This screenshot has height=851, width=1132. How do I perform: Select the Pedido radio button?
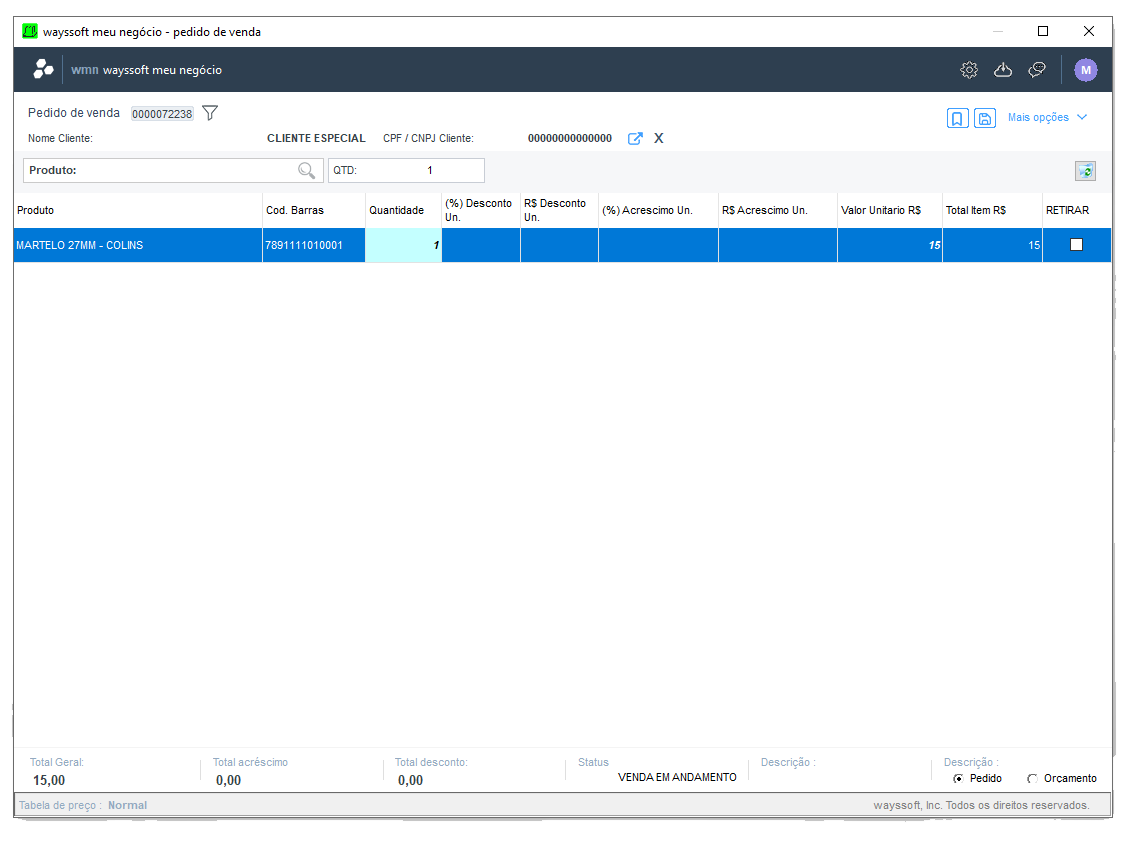click(958, 778)
